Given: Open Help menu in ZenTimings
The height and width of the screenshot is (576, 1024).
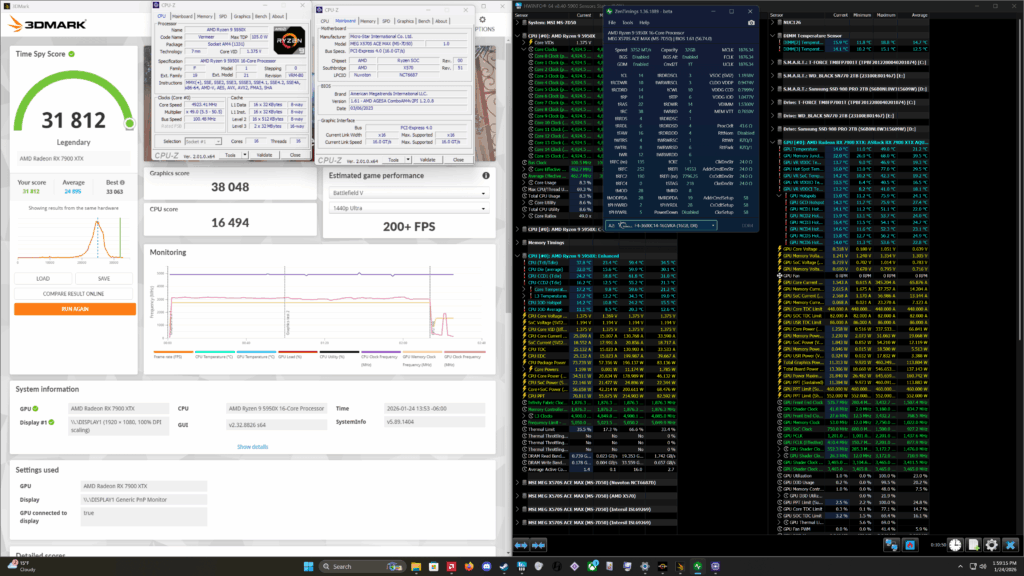Looking at the screenshot, I should [x=644, y=22].
